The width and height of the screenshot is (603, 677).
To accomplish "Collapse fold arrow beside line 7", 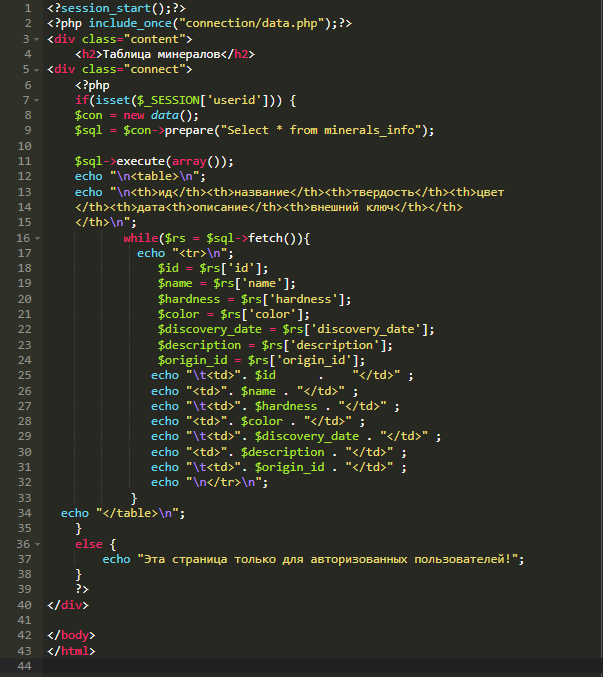I will (x=37, y=101).
